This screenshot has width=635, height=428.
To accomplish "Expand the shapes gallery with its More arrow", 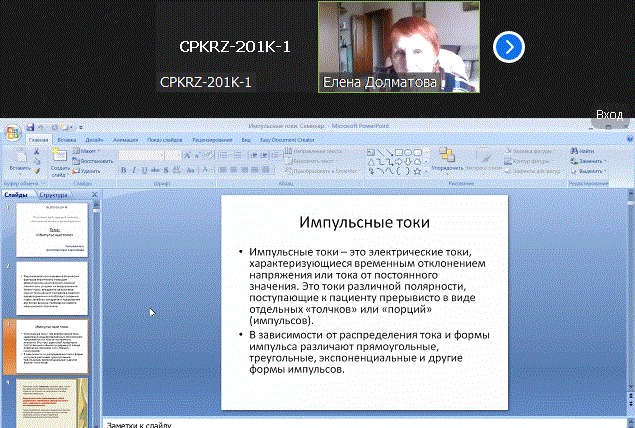I will (x=427, y=171).
